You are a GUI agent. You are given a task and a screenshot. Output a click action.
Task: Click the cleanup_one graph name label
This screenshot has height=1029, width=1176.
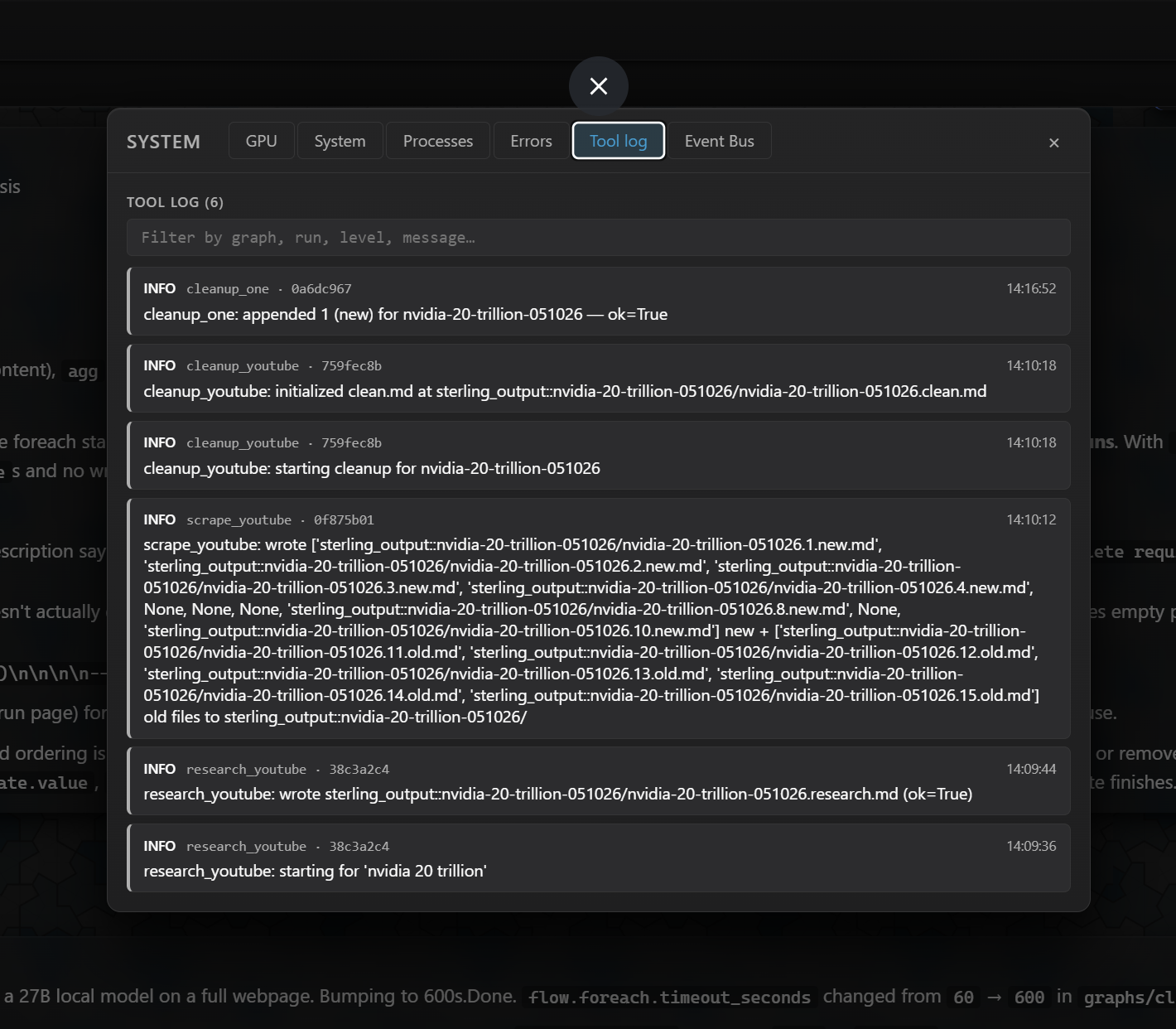pos(228,289)
